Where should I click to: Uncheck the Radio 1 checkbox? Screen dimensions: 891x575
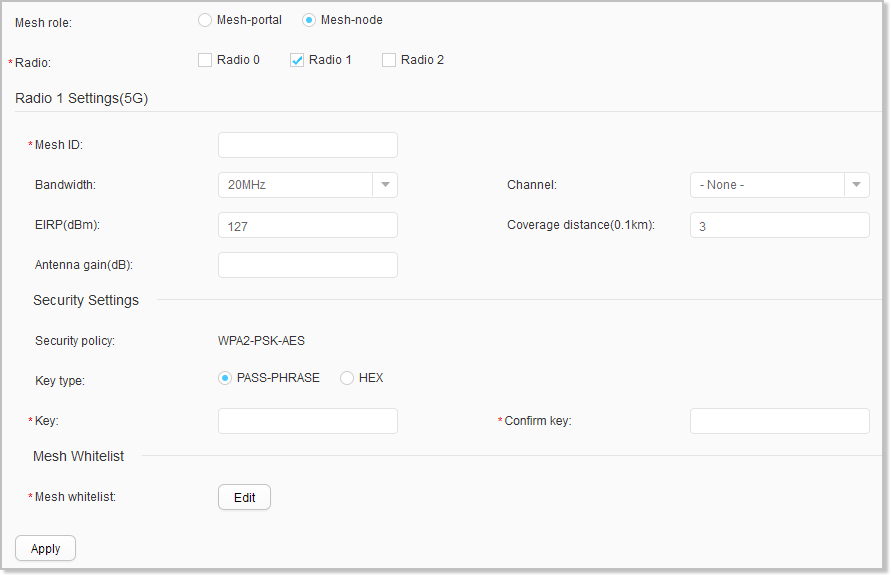pos(297,60)
